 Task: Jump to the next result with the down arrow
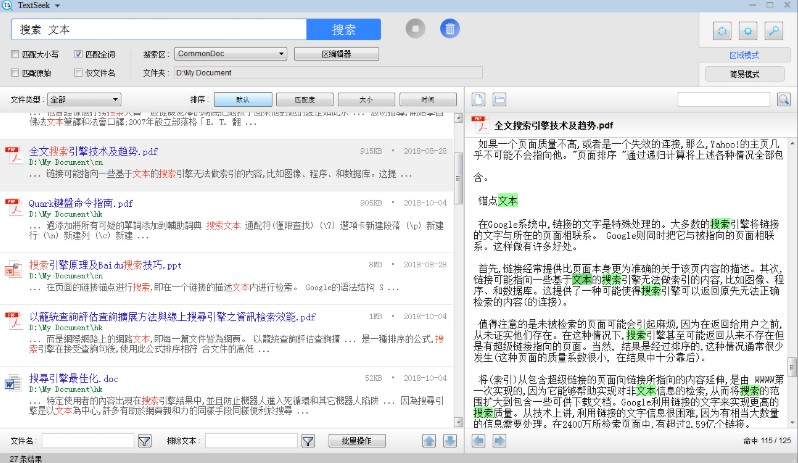450,441
